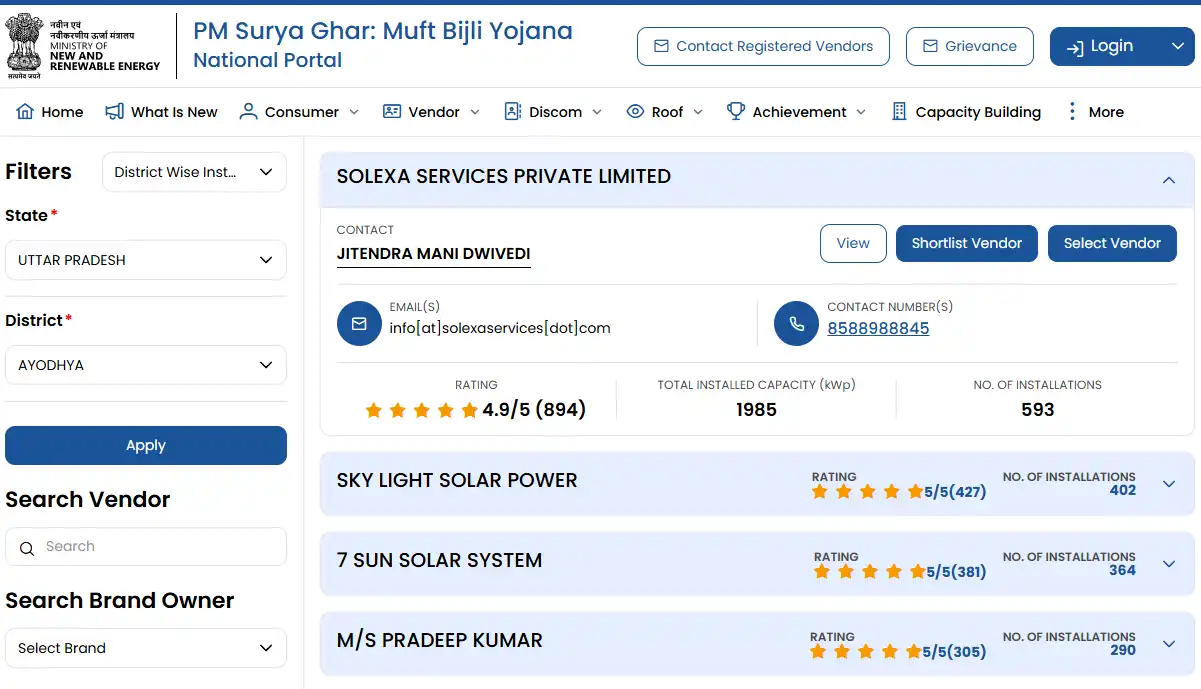Expand the 7 Sun Solar System card
Viewport: 1201px width, 689px height.
[x=1169, y=564]
